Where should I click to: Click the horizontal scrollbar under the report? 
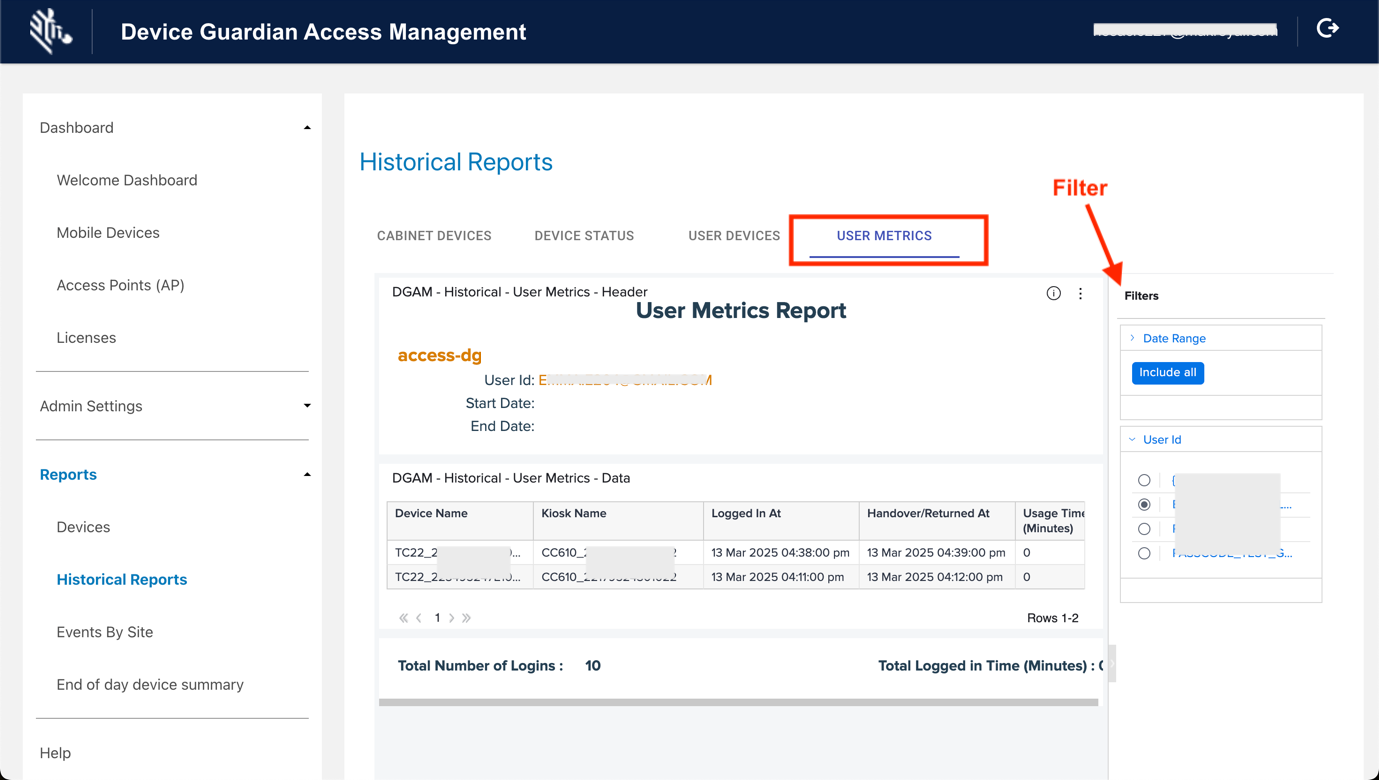pos(738,702)
